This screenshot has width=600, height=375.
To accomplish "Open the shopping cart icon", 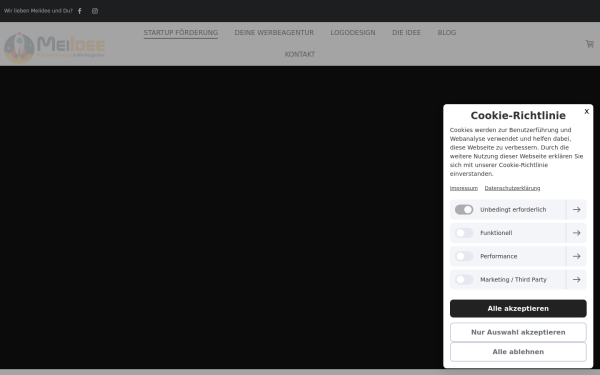I will pyautogui.click(x=590, y=44).
